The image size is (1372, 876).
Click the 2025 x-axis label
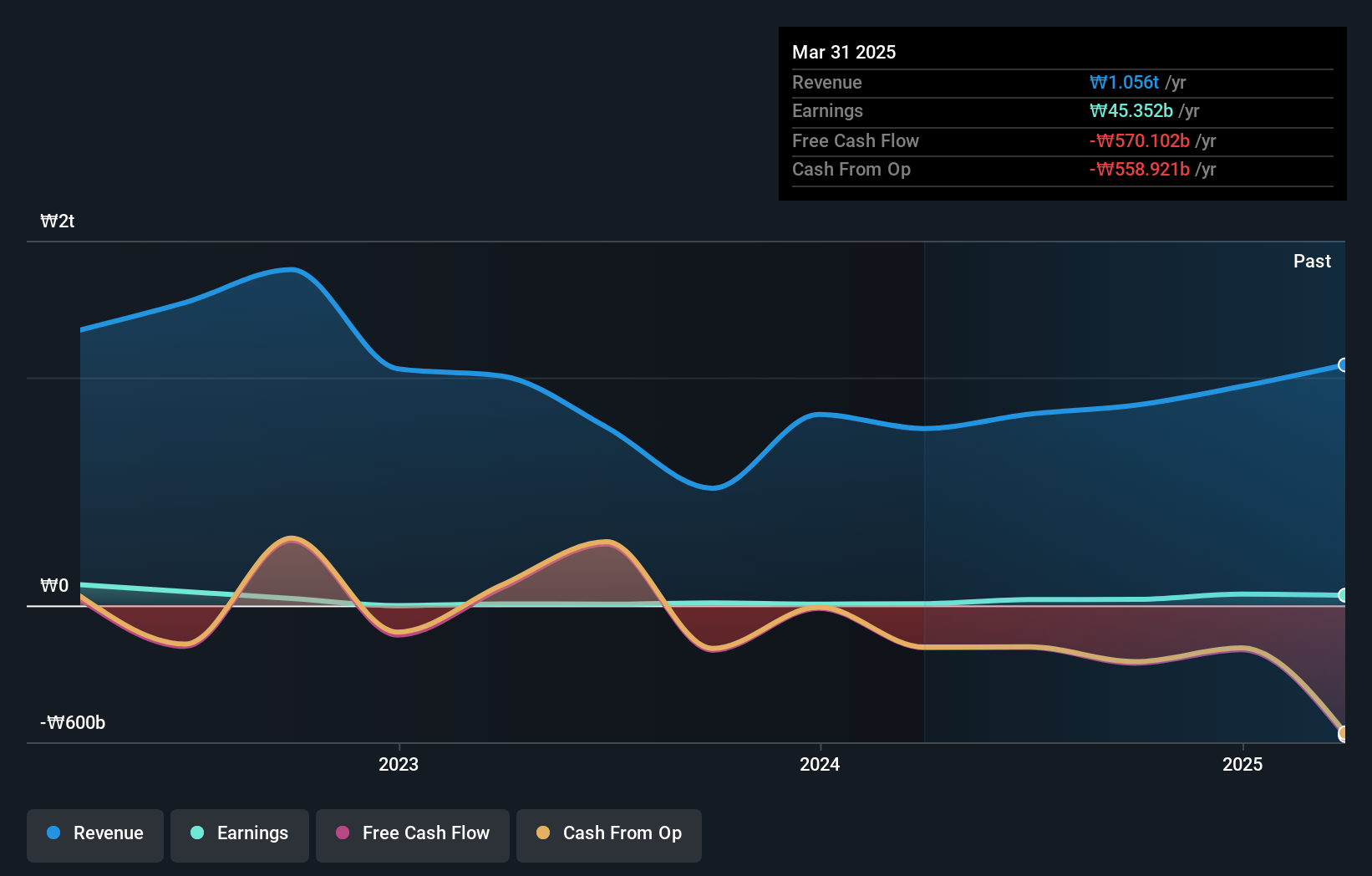(x=1242, y=764)
